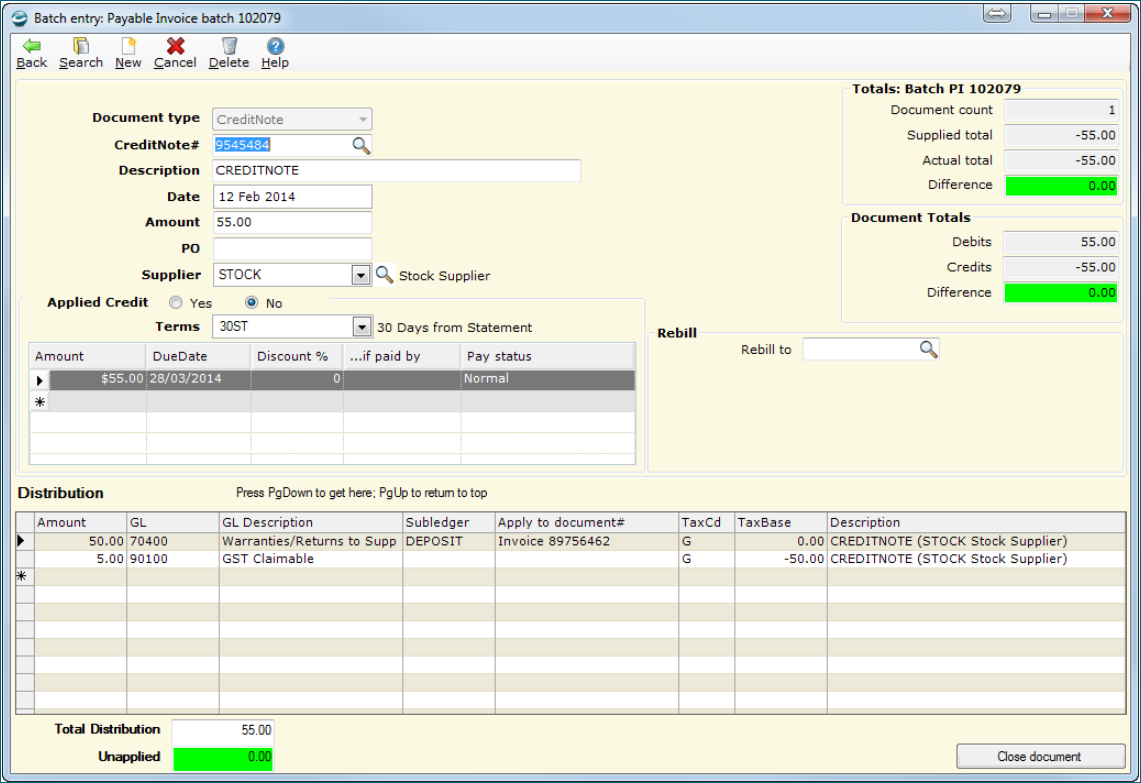Click the empty PO field
The width and height of the screenshot is (1141, 783).
point(293,248)
